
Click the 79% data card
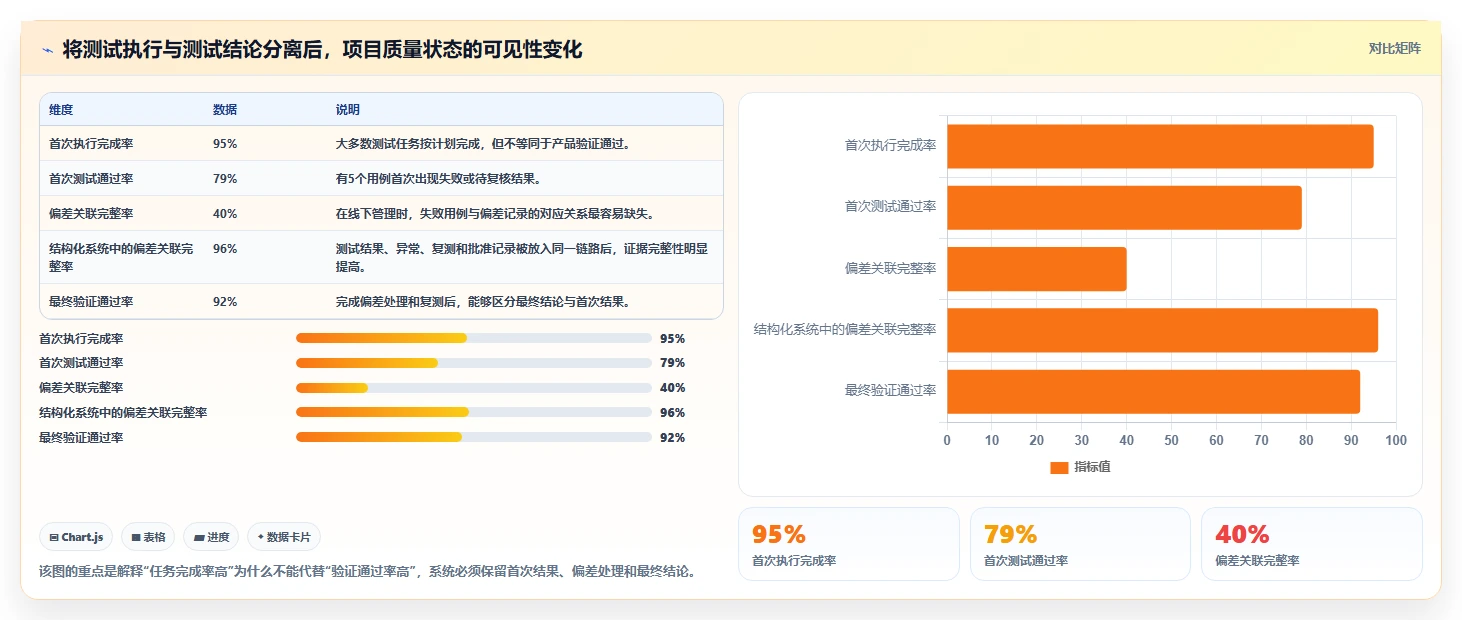click(x=1080, y=544)
